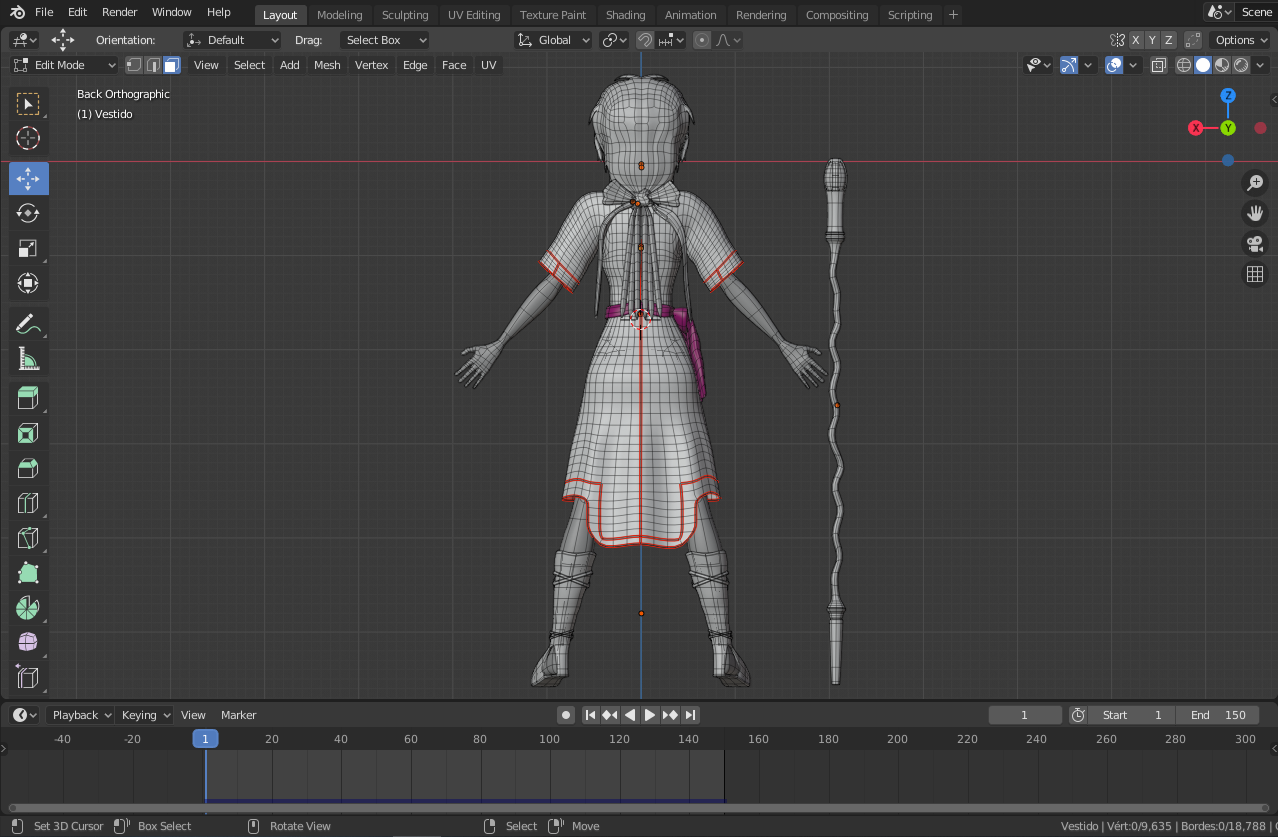Switch to the UV Editing workspace tab

[x=474, y=15]
